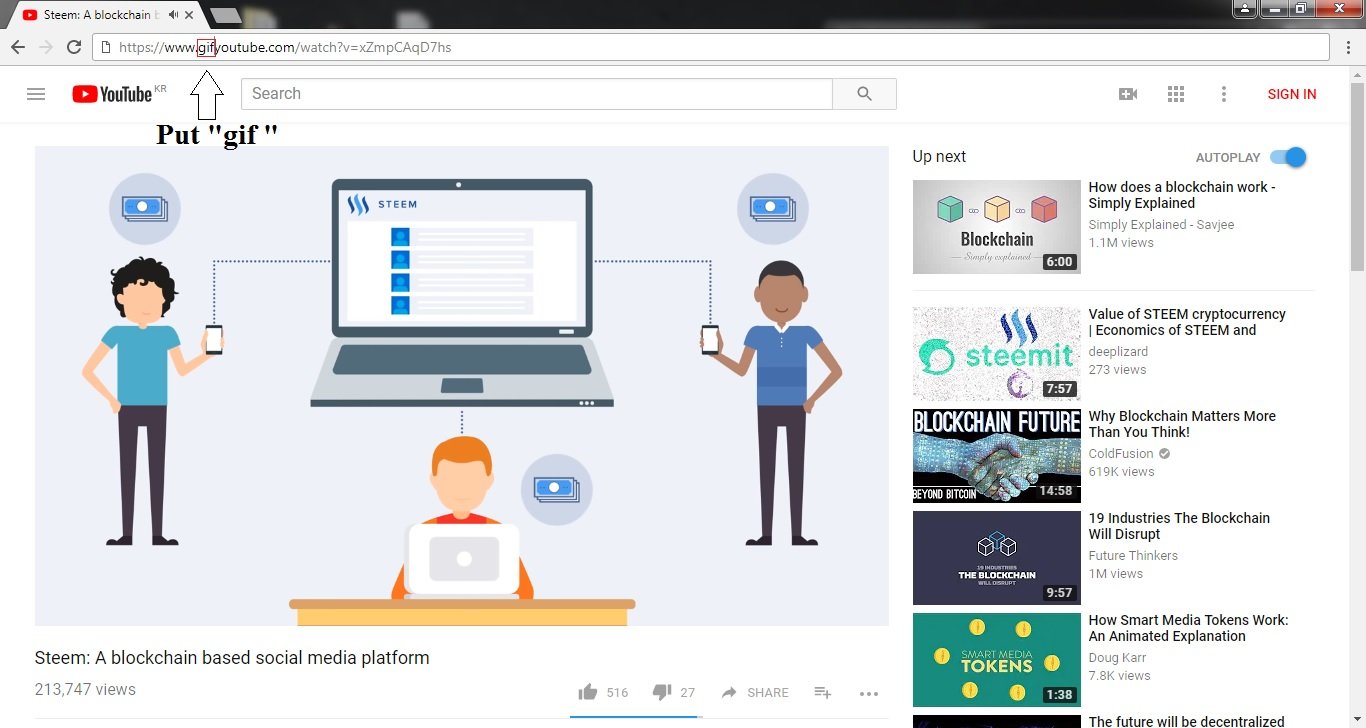Click into the Search input field

(x=537, y=94)
